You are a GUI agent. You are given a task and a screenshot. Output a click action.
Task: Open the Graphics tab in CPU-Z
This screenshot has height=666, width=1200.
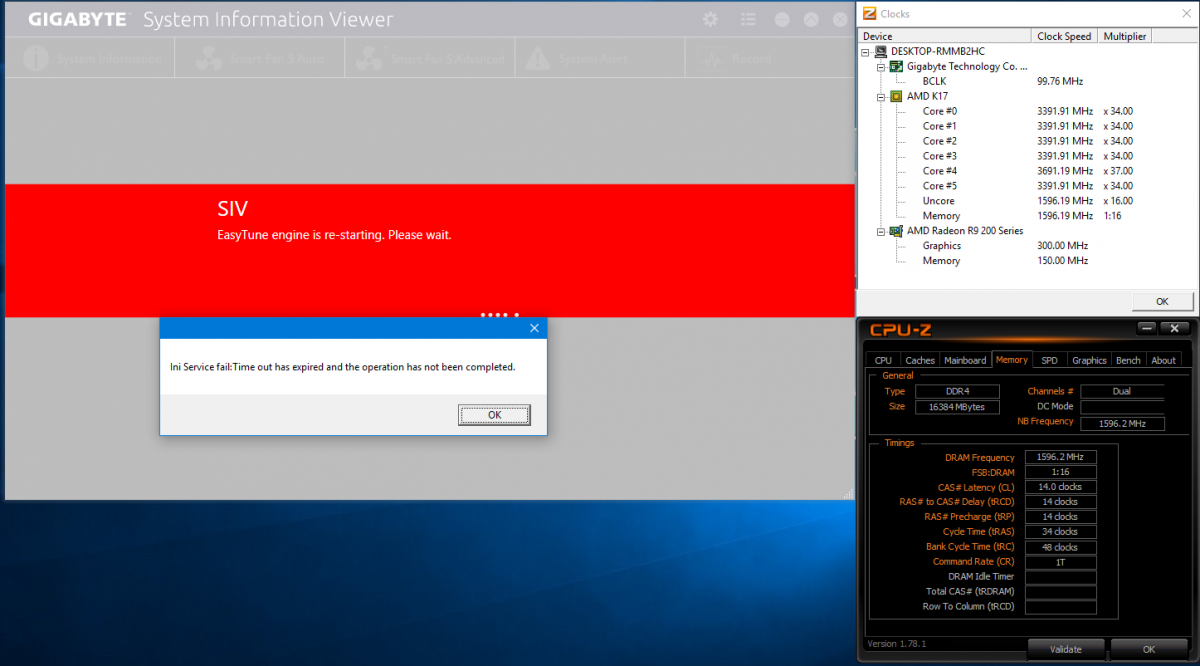coord(1089,360)
